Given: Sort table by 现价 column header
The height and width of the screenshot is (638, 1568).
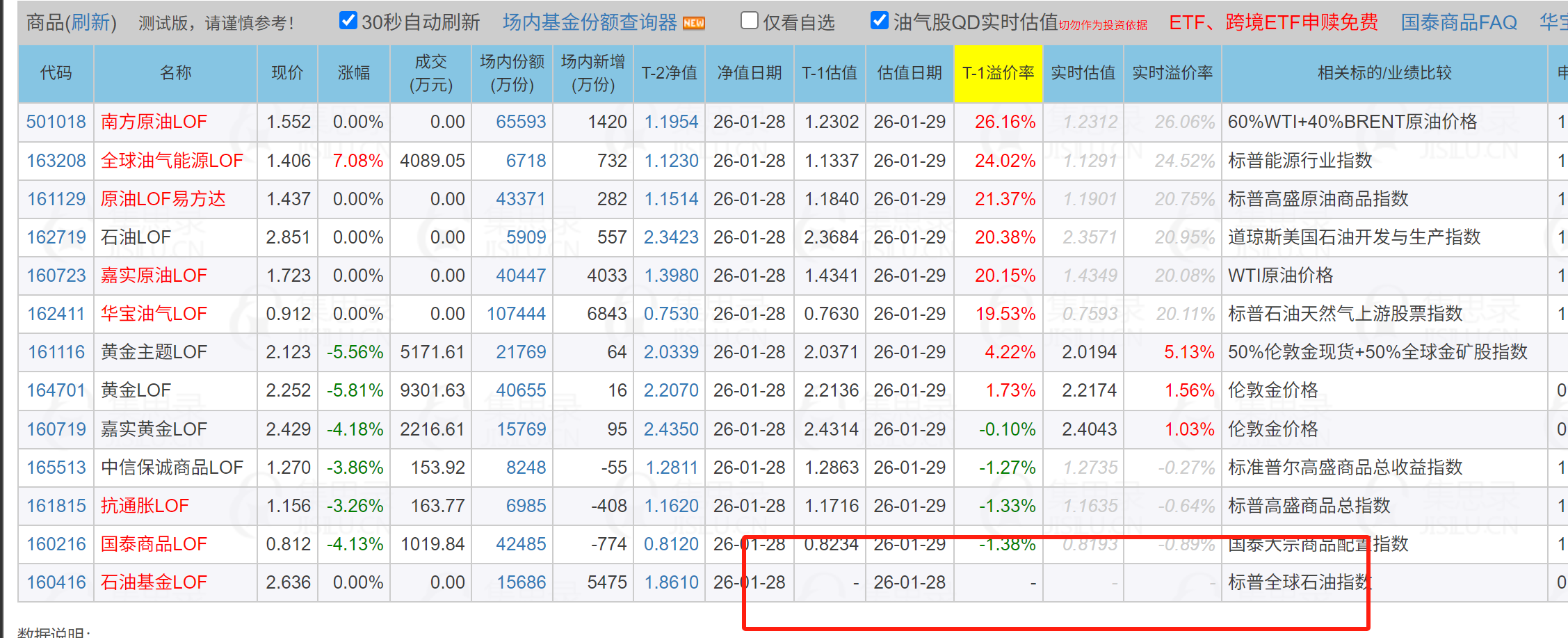Looking at the screenshot, I should (287, 73).
